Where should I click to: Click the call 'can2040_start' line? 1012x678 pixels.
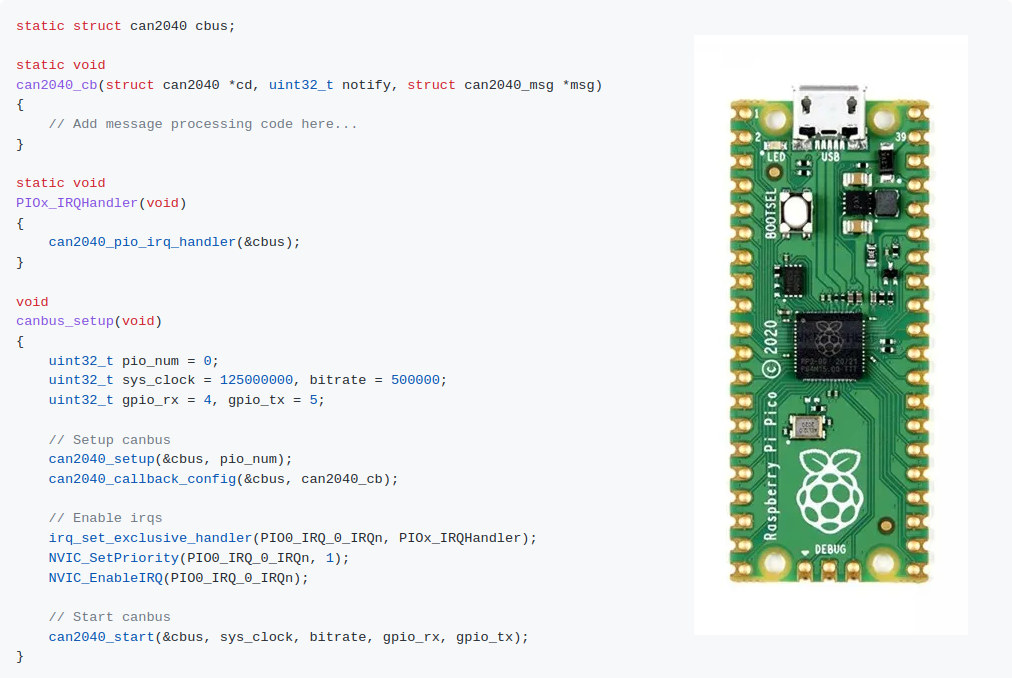(x=288, y=637)
